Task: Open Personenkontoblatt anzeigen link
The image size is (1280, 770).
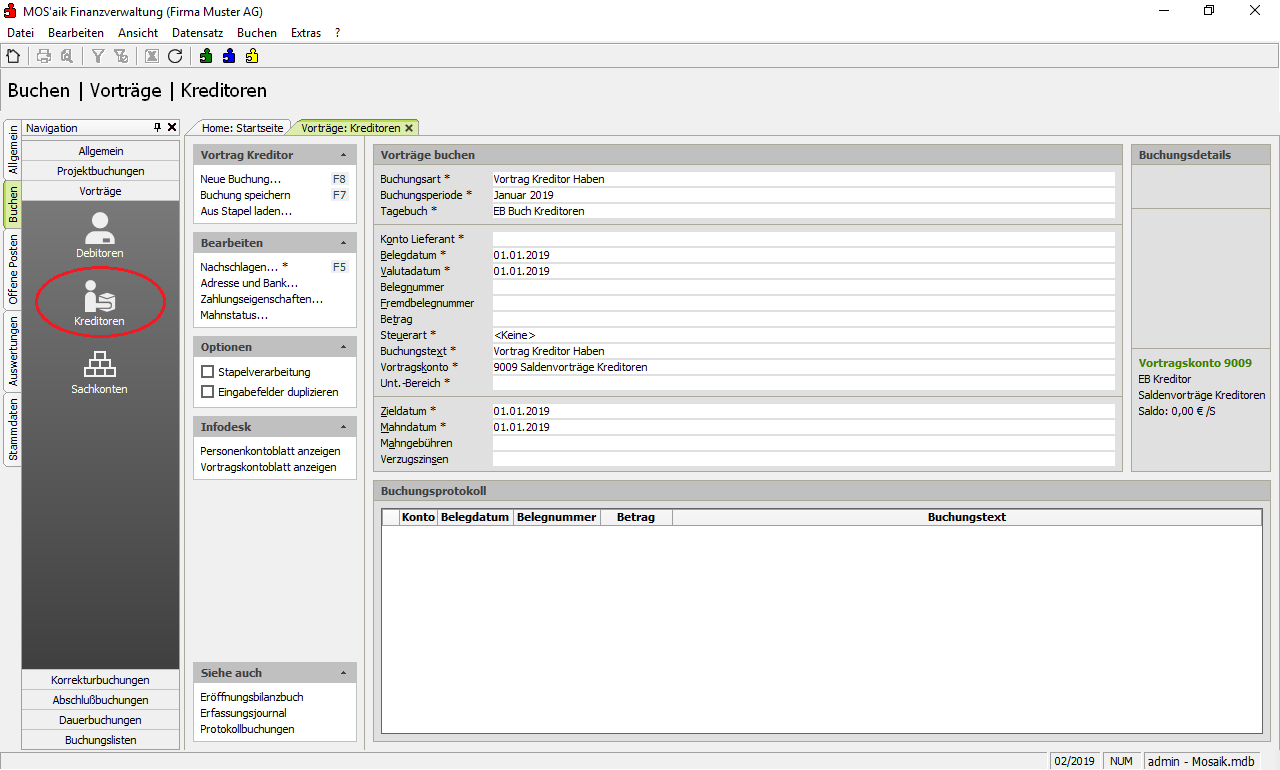Action: (x=270, y=451)
